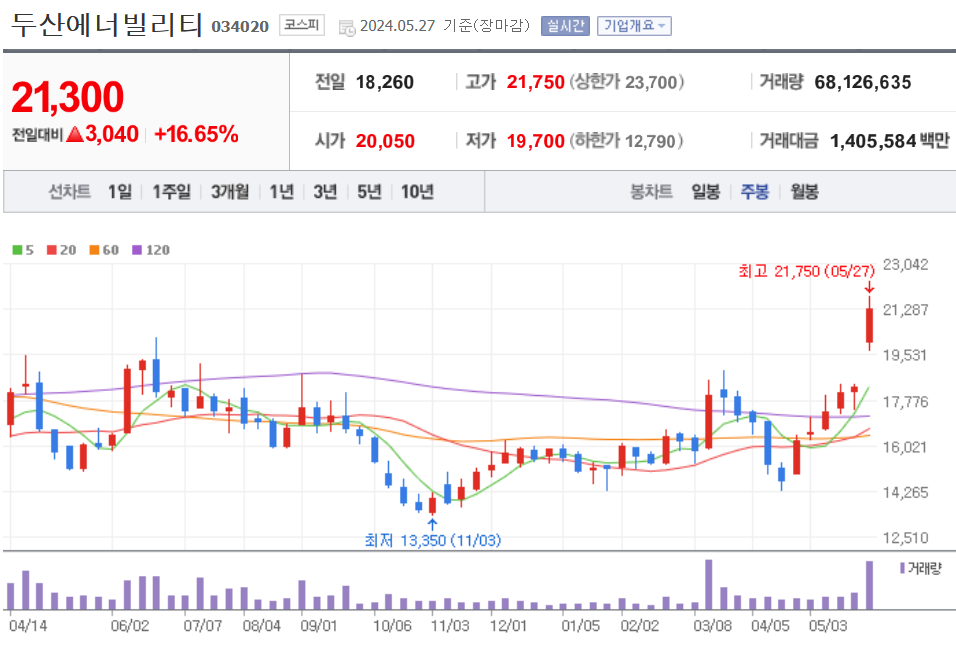Viewport: 956px width, 654px height.
Task: Click the calendar icon beside 2024.05.27
Action: (347, 27)
